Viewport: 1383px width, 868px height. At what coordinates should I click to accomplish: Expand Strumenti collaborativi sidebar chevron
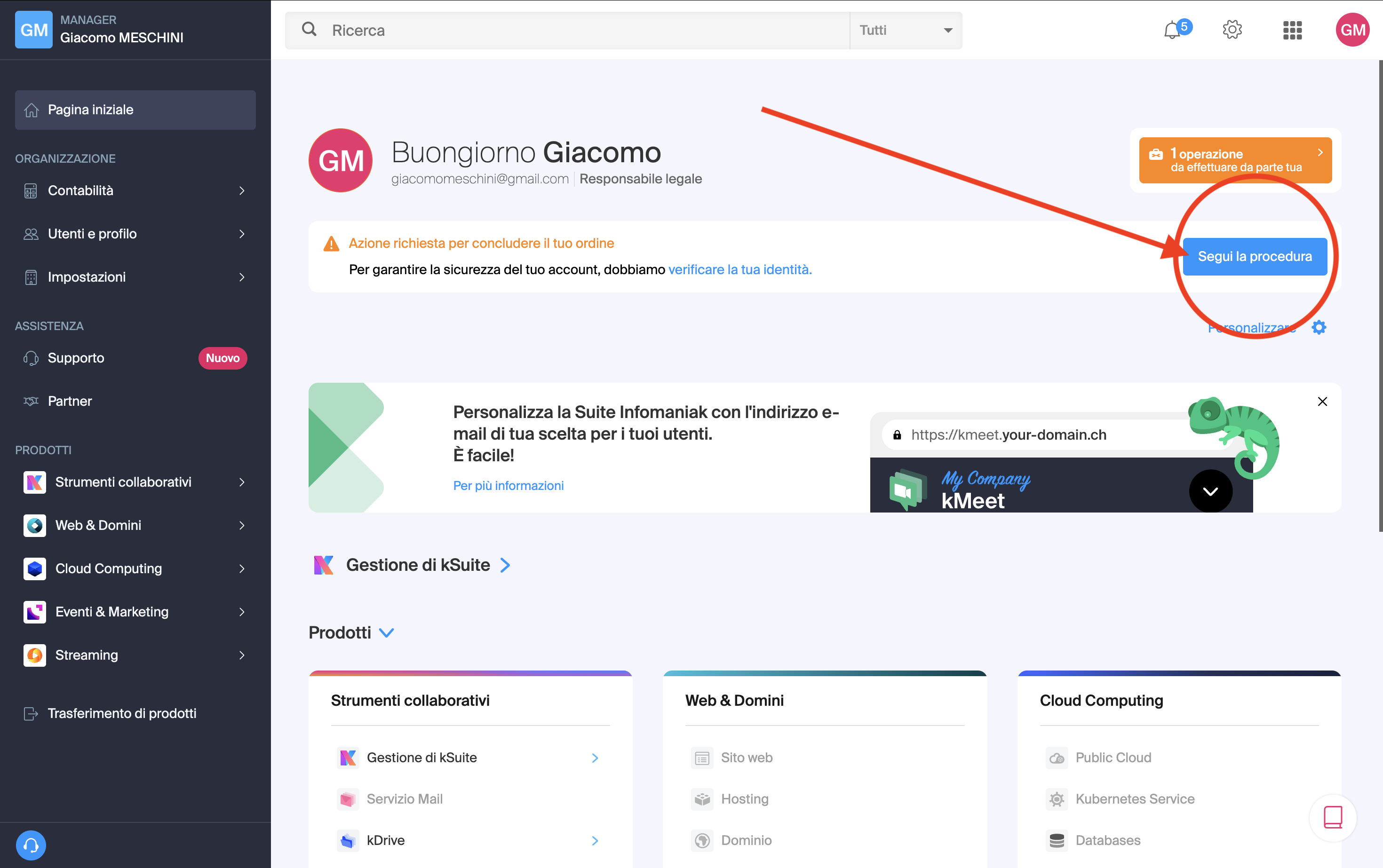coord(242,482)
